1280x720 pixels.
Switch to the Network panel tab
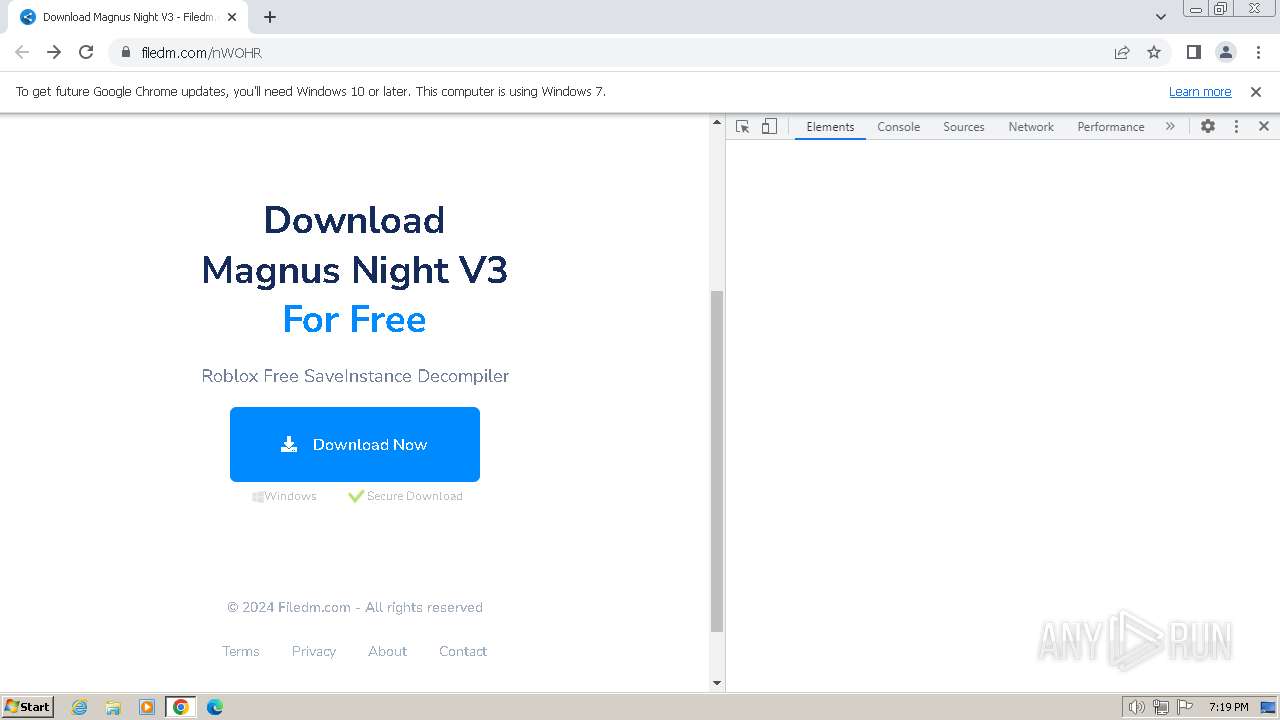coord(1031,127)
